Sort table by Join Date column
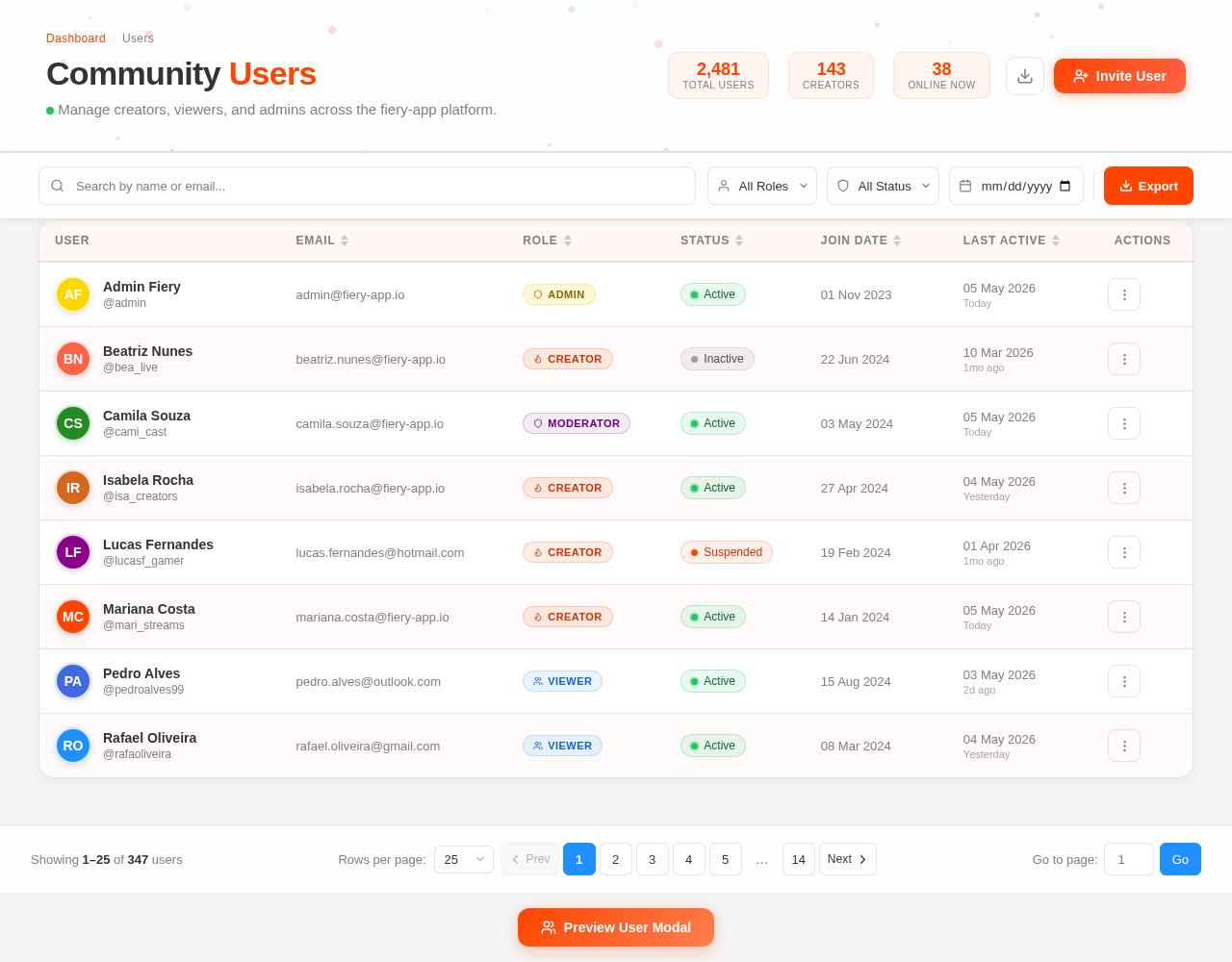1232x962 pixels. tap(861, 240)
